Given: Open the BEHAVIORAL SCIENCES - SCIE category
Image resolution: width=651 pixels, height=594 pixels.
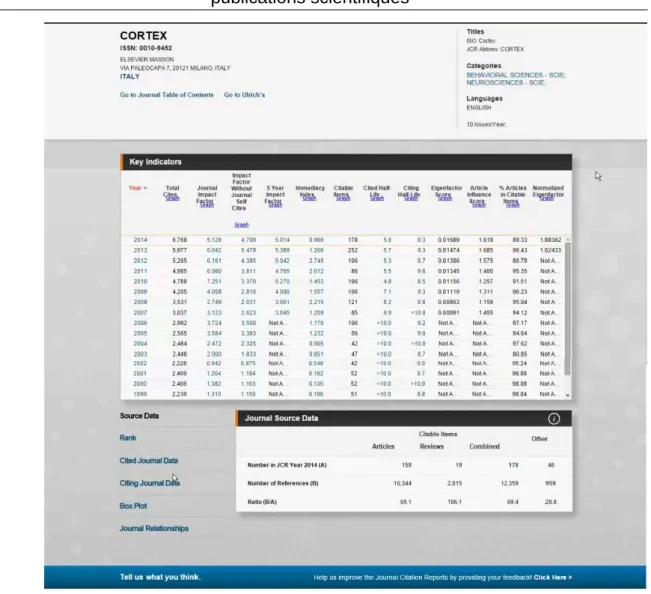Looking at the screenshot, I should (516, 75).
